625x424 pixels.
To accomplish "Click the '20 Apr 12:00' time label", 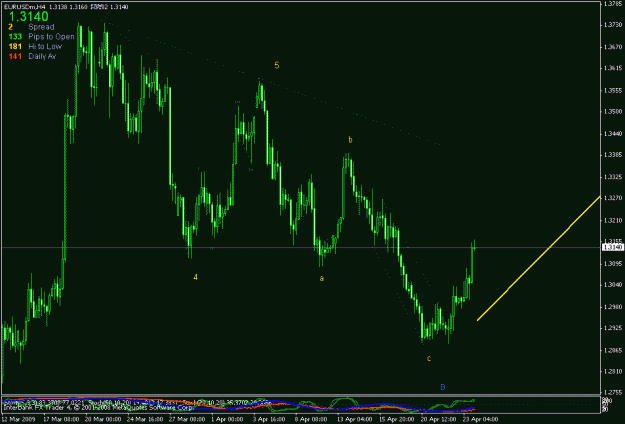I will coord(438,420).
